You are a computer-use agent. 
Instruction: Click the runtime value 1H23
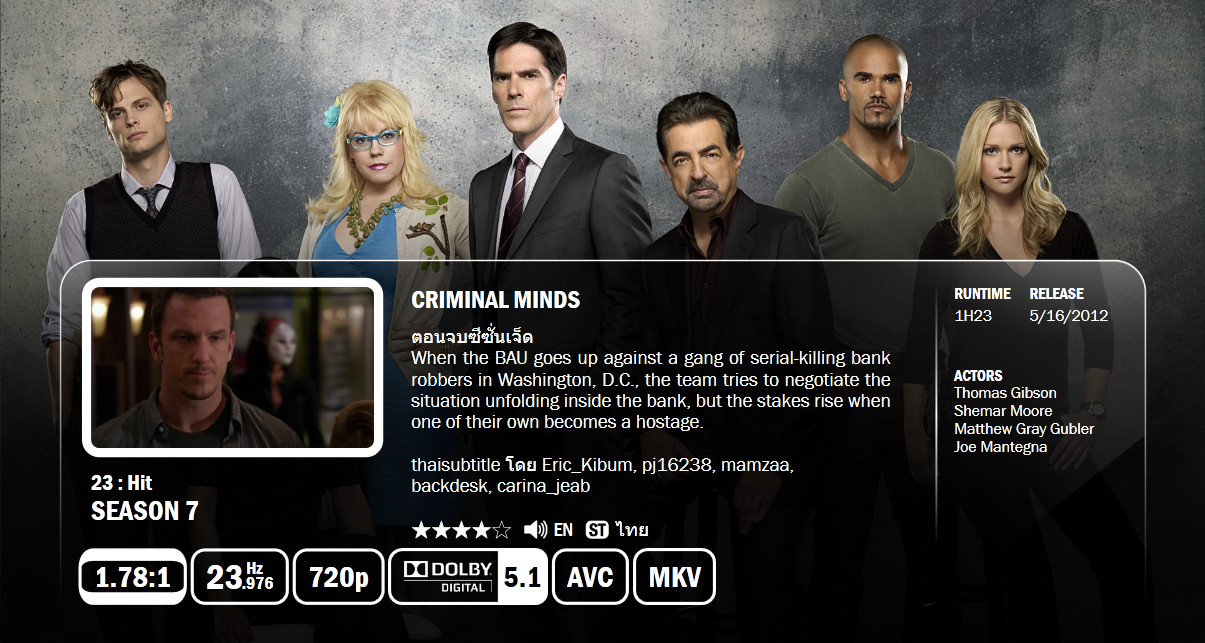(x=973, y=316)
